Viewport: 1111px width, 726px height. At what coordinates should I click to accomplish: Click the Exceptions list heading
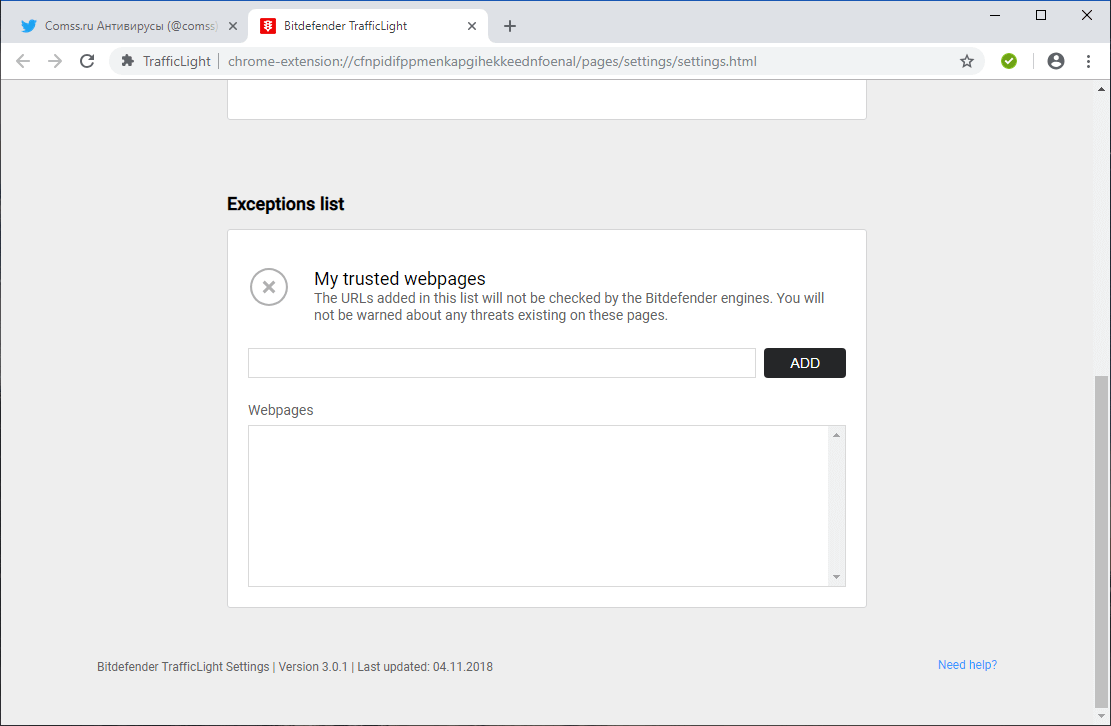click(286, 204)
